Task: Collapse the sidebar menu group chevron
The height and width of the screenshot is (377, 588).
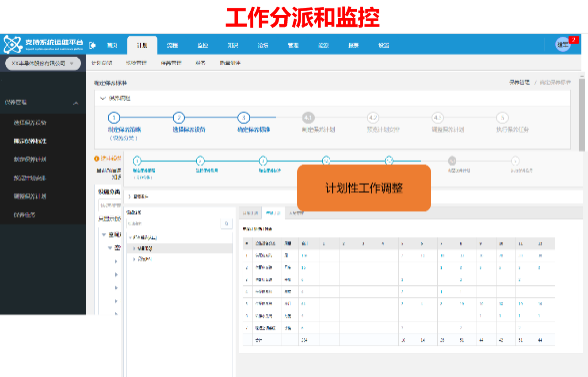Action: click(75, 103)
